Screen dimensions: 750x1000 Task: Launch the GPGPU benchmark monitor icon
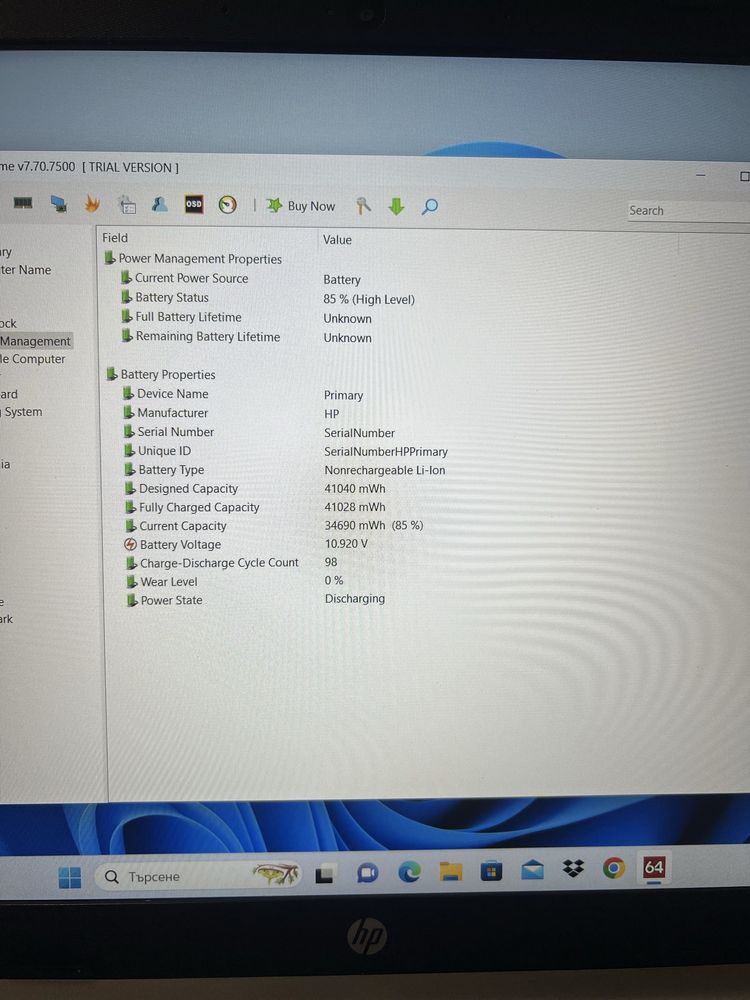point(59,203)
